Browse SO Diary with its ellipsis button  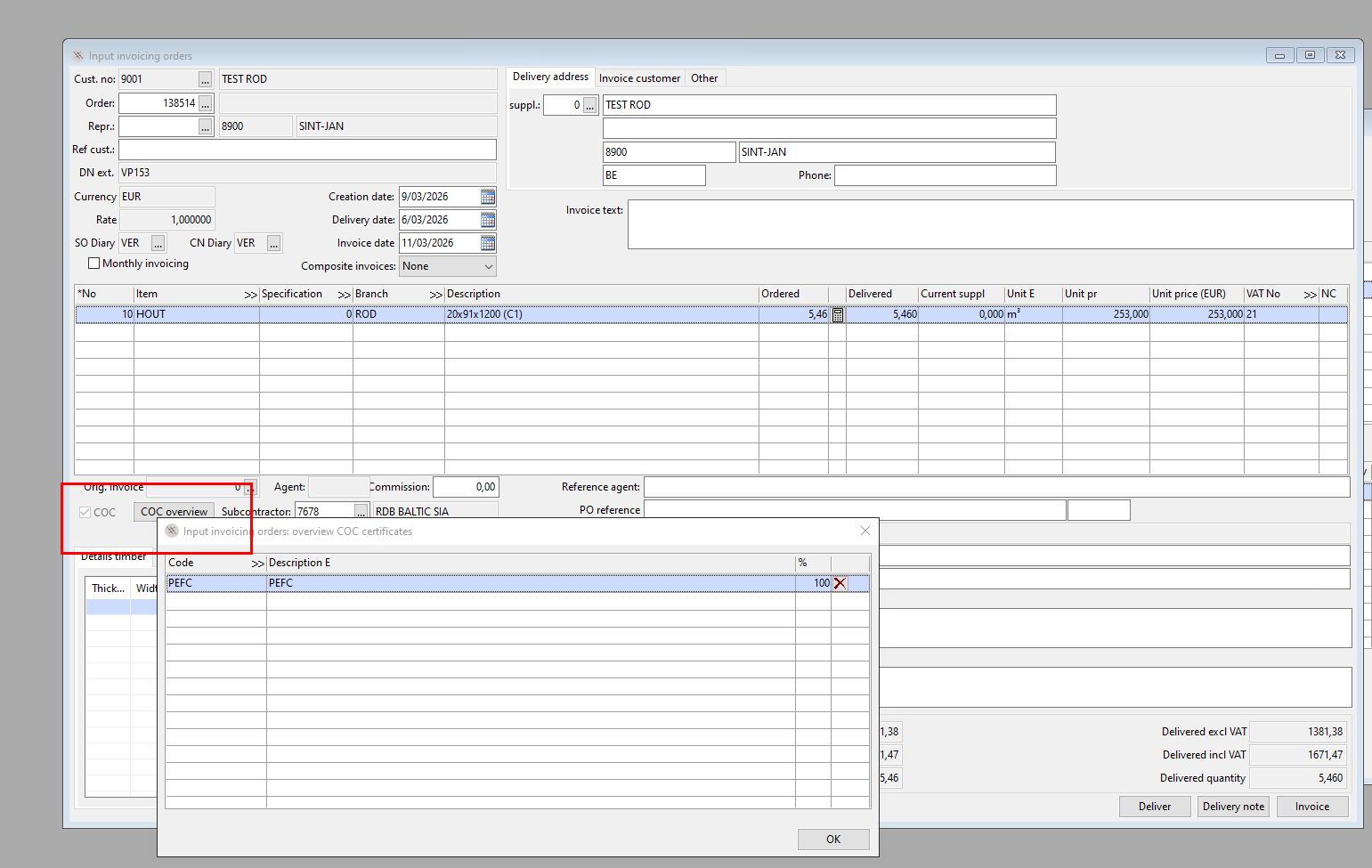pyautogui.click(x=158, y=244)
